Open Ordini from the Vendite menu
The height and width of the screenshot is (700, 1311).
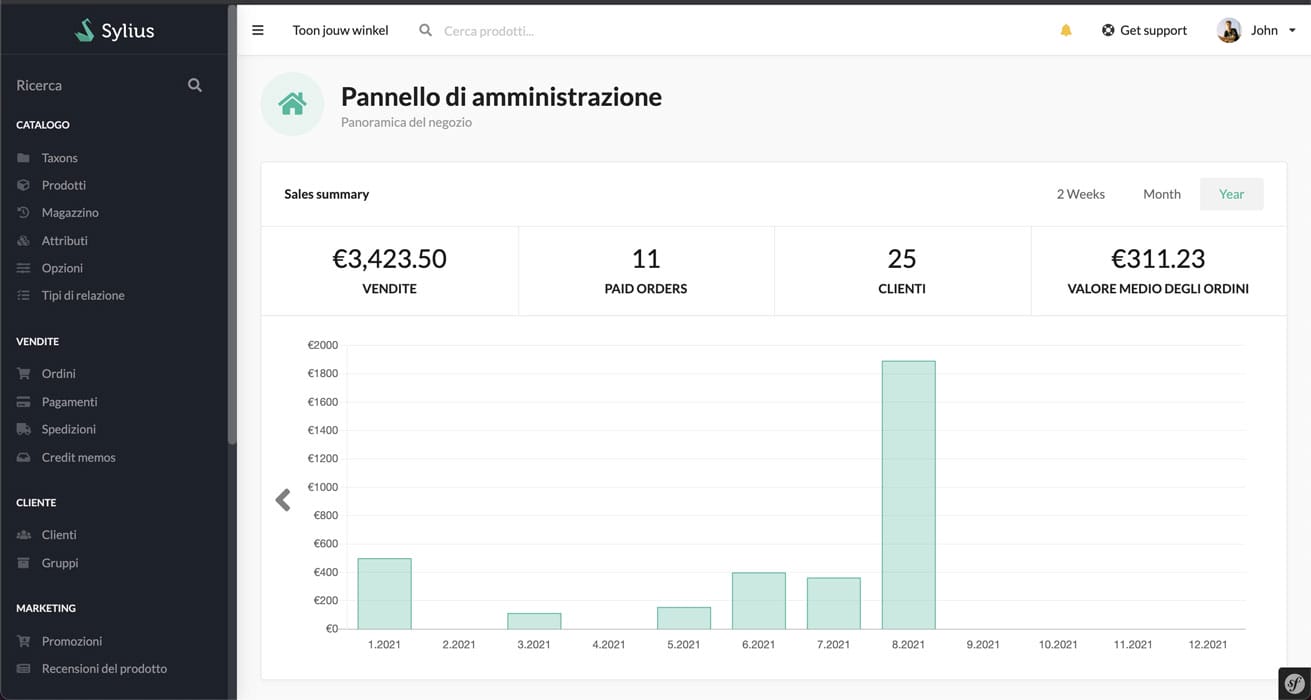(x=58, y=373)
